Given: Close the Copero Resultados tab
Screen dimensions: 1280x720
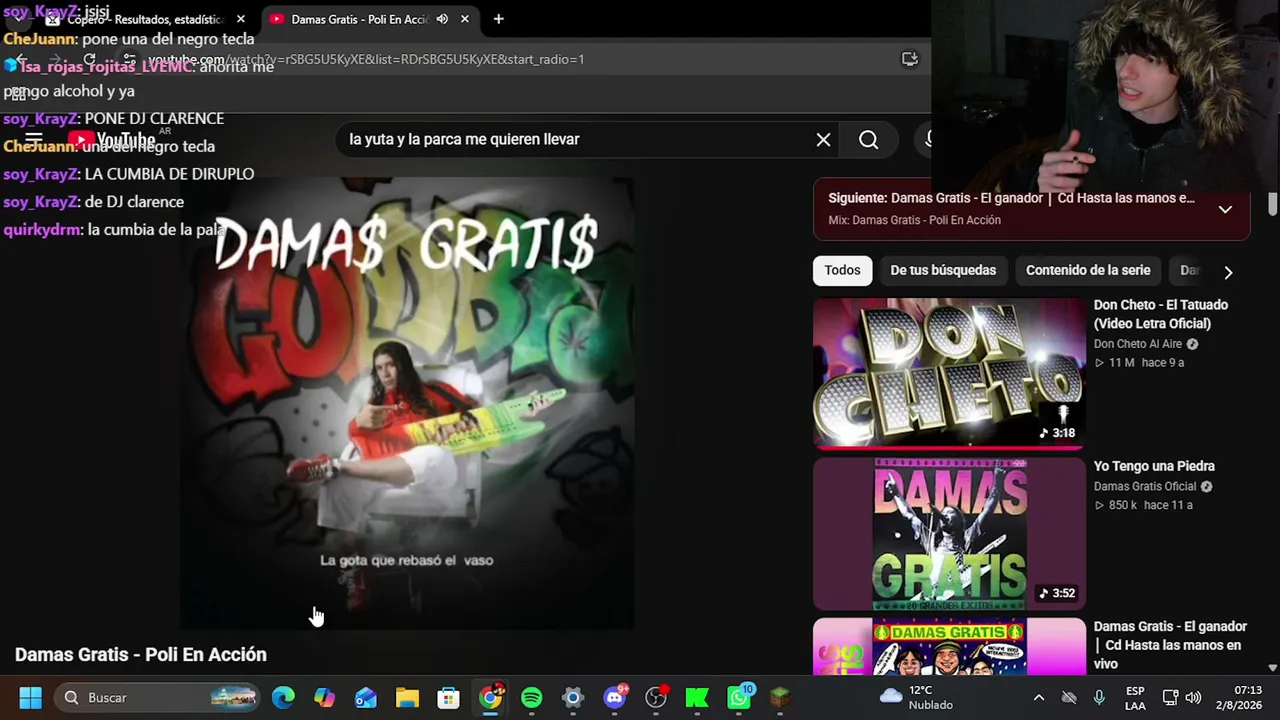Looking at the screenshot, I should pos(241,19).
